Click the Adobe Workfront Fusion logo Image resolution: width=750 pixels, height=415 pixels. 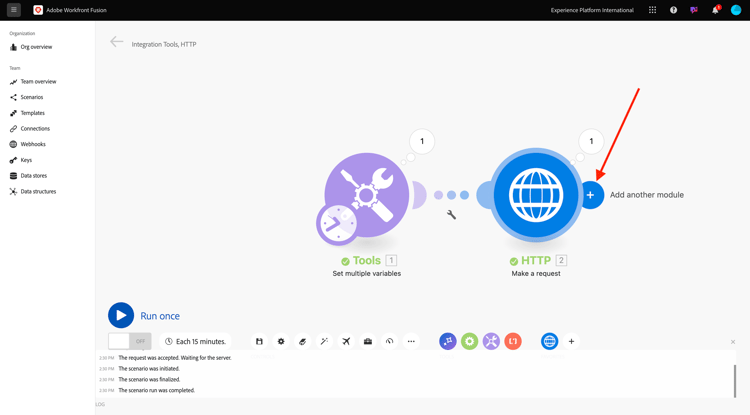(x=38, y=10)
